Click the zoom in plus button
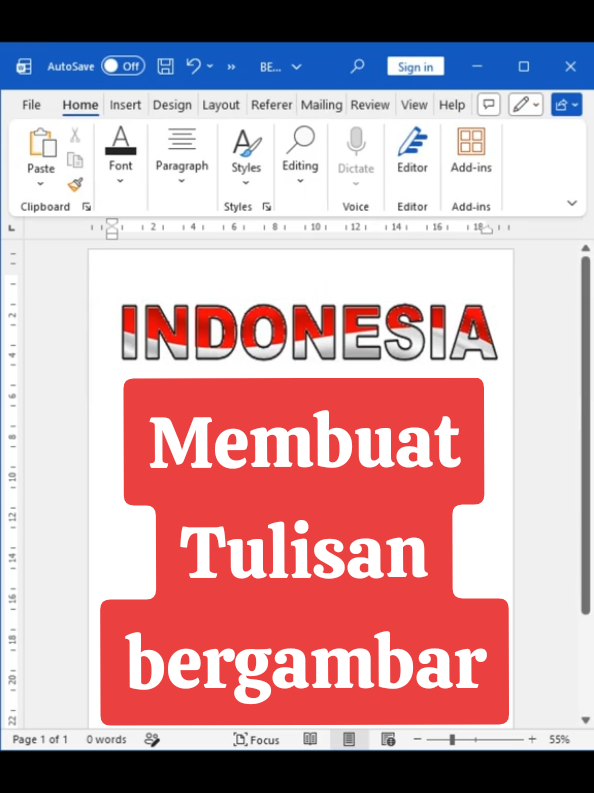Viewport: 594px width, 793px height. pos(532,739)
